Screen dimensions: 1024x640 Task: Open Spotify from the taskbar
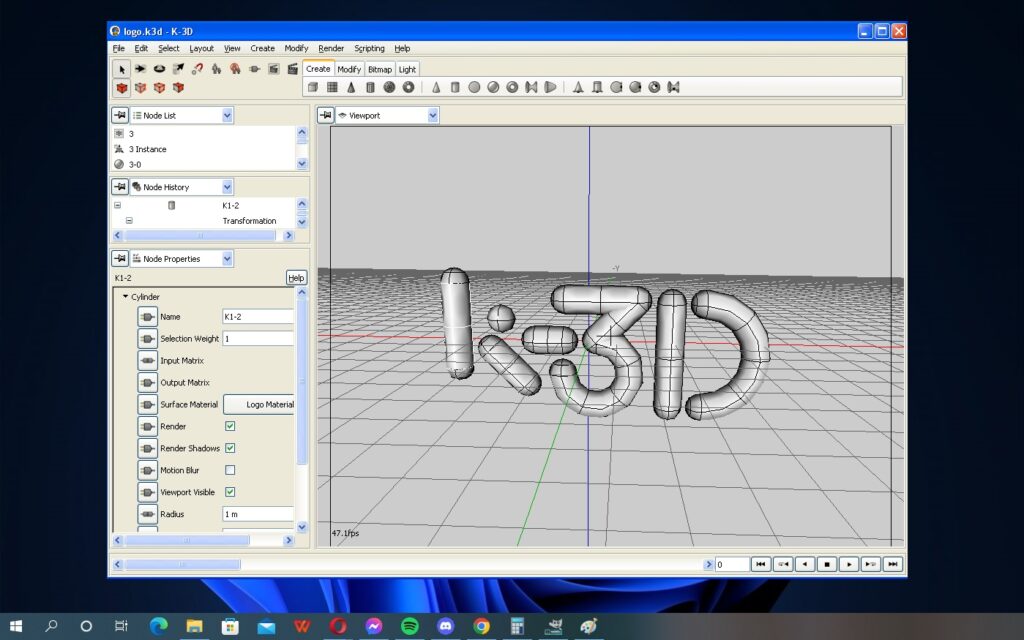(409, 626)
